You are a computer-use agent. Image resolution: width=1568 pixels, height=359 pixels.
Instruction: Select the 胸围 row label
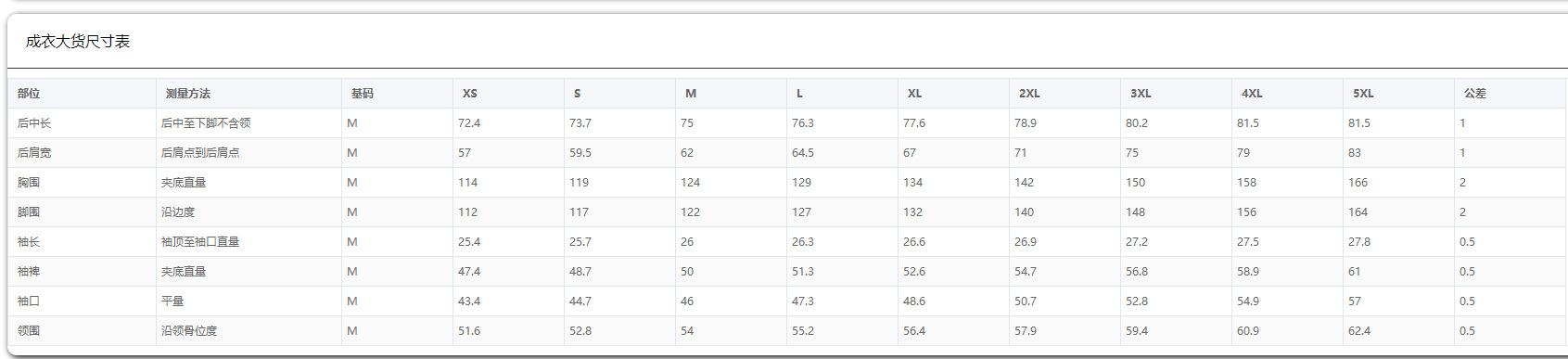click(x=29, y=183)
